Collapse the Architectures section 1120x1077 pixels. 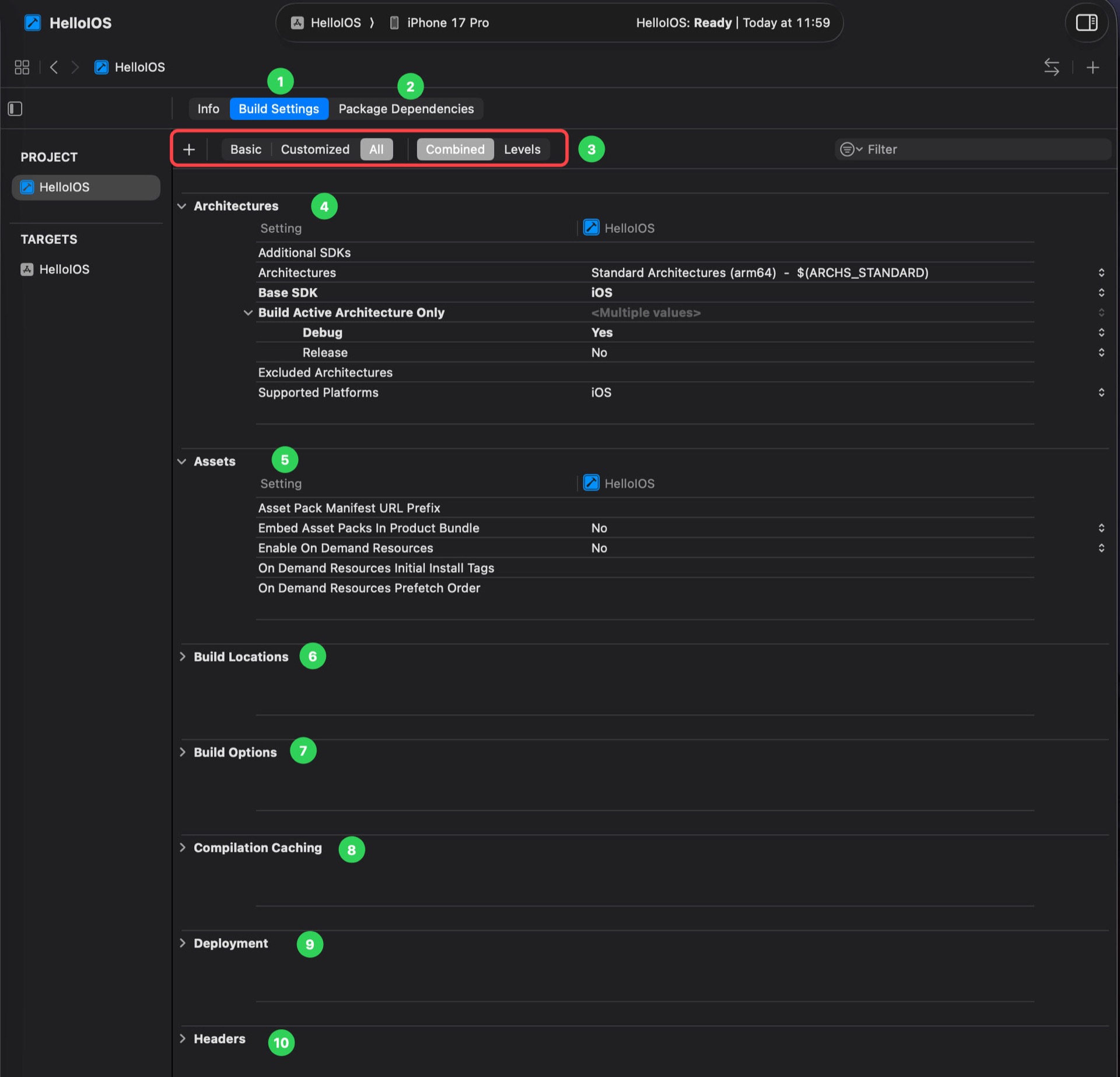[x=182, y=206]
